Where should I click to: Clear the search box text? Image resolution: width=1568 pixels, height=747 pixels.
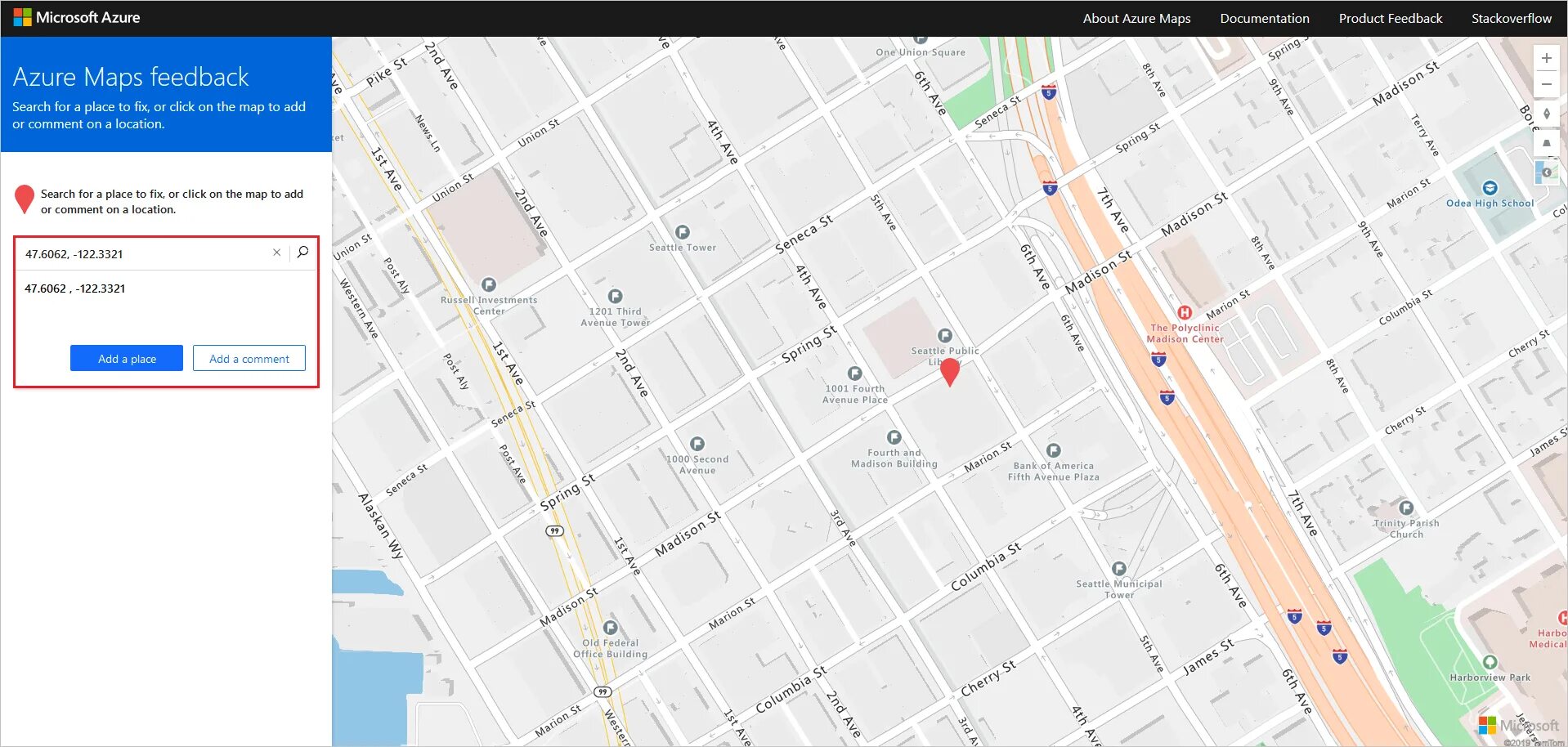pos(277,253)
